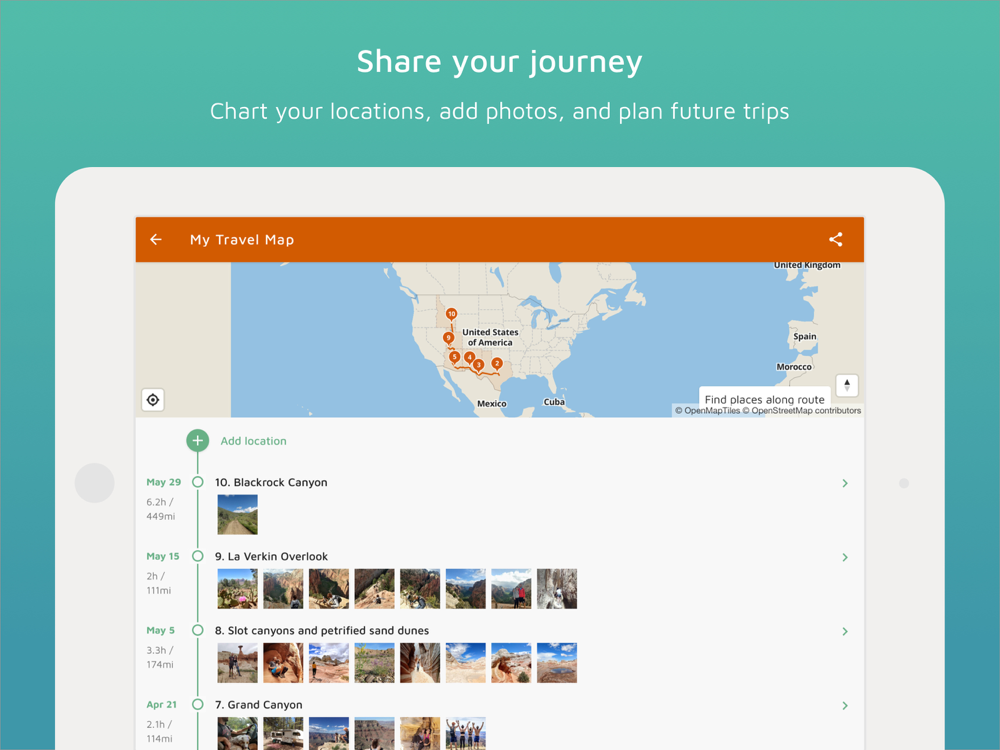Viewport: 1000px width, 750px height.
Task: Tap the back arrow in the header
Action: tap(156, 240)
